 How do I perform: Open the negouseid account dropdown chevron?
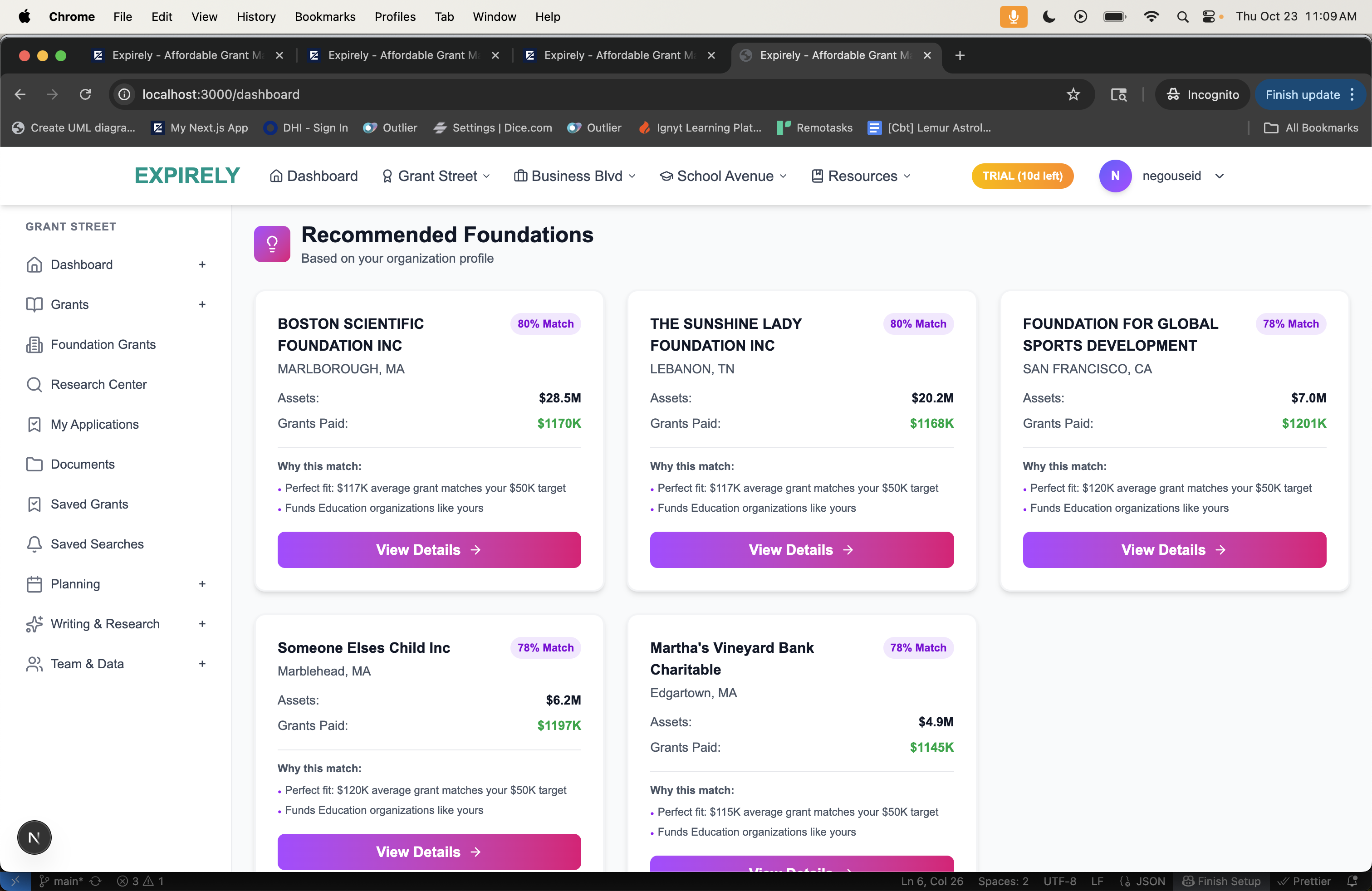[1219, 176]
